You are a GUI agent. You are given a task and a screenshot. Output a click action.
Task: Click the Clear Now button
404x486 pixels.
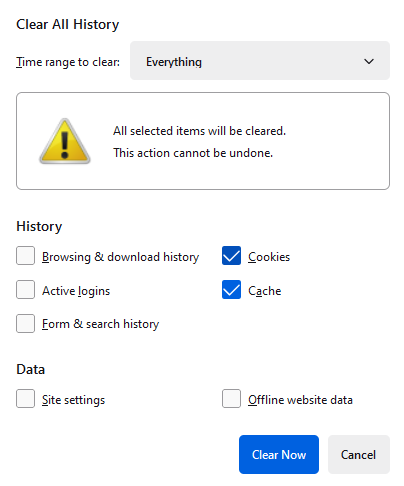[x=279, y=454]
